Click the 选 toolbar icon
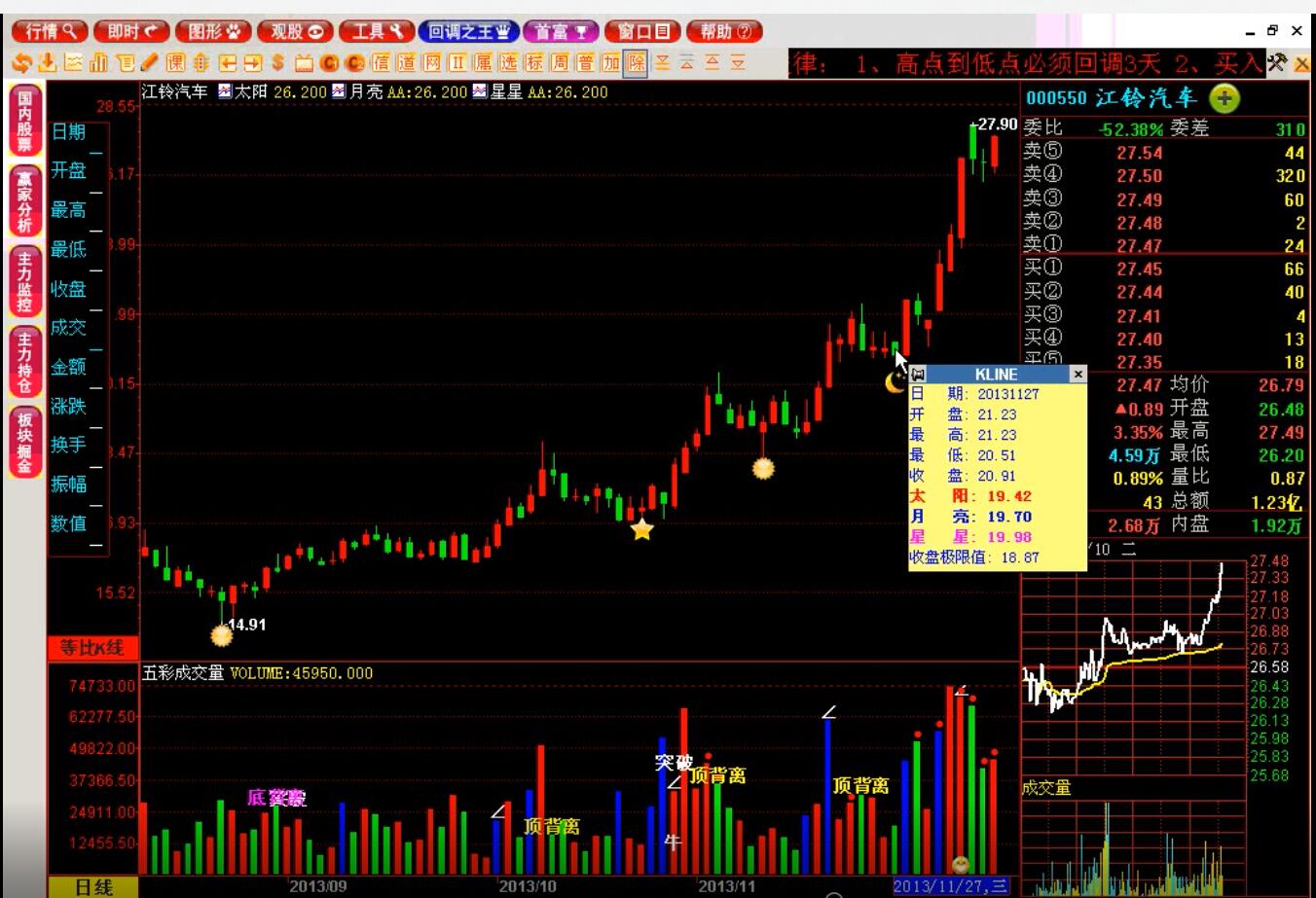 pos(508,63)
